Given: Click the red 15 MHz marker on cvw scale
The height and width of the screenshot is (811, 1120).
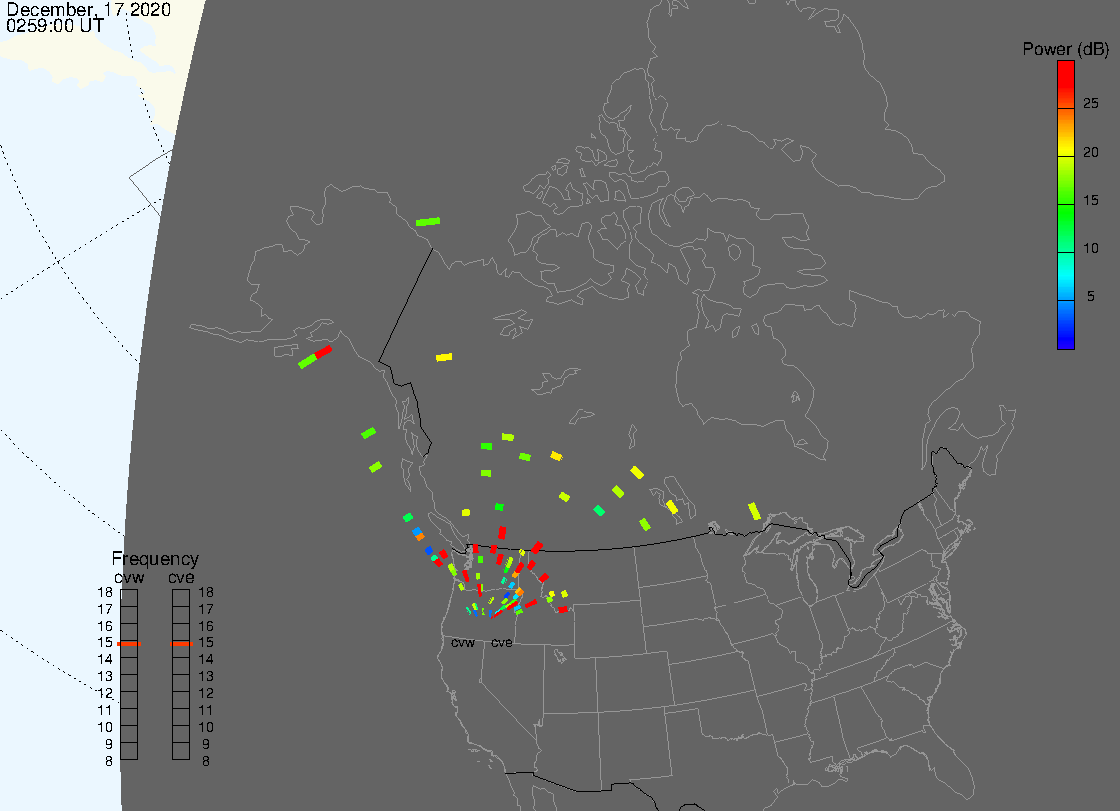Looking at the screenshot, I should (x=129, y=644).
